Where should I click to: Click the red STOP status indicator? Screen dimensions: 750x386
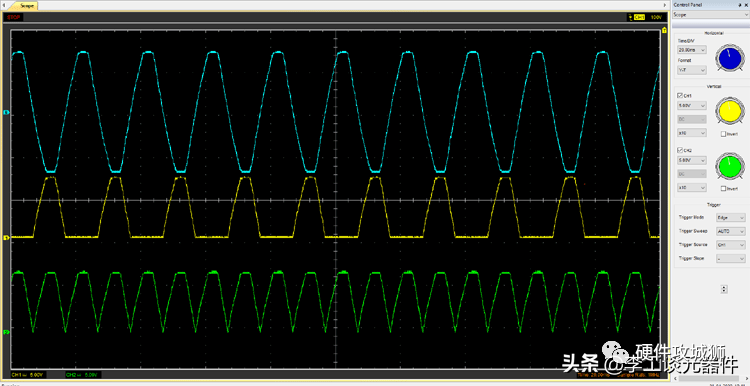pyautogui.click(x=12, y=17)
